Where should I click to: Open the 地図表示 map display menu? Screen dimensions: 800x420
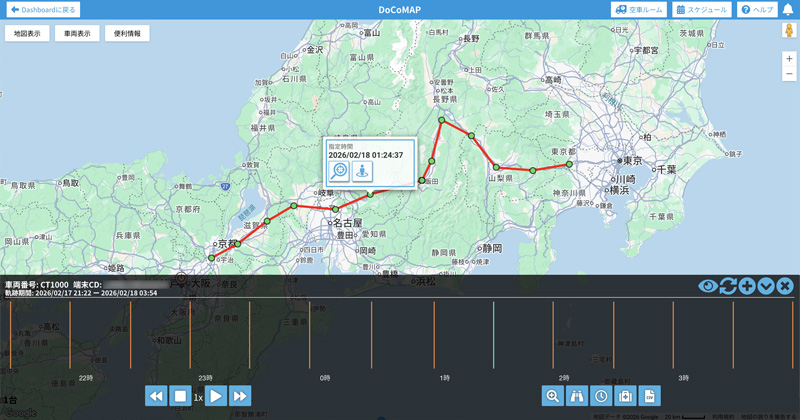(x=27, y=33)
